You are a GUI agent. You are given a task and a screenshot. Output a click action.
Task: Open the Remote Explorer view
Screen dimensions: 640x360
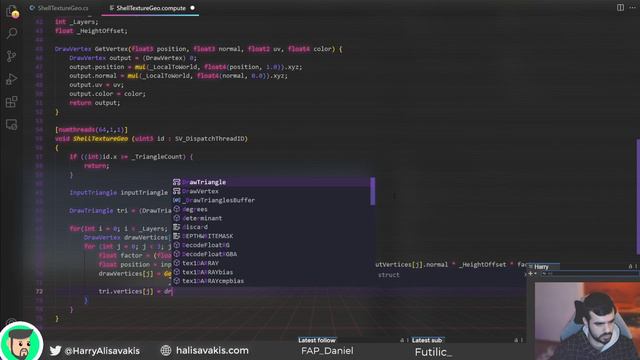pyautogui.click(x=12, y=124)
